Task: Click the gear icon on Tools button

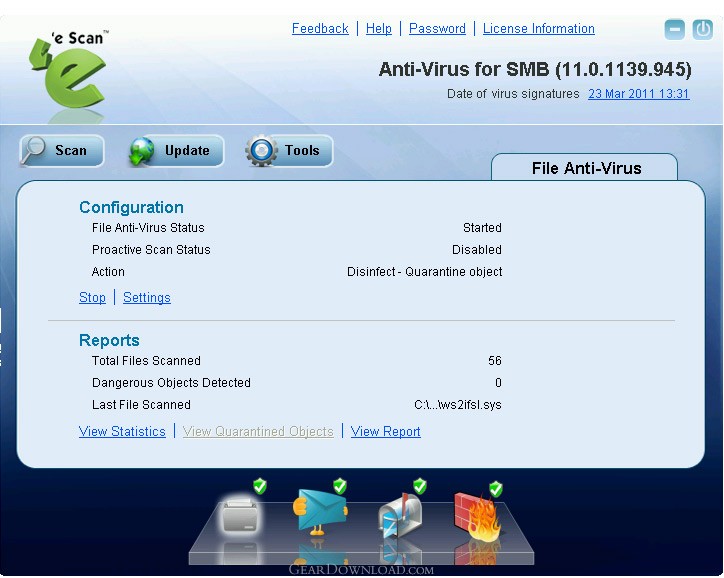Action: coord(261,151)
